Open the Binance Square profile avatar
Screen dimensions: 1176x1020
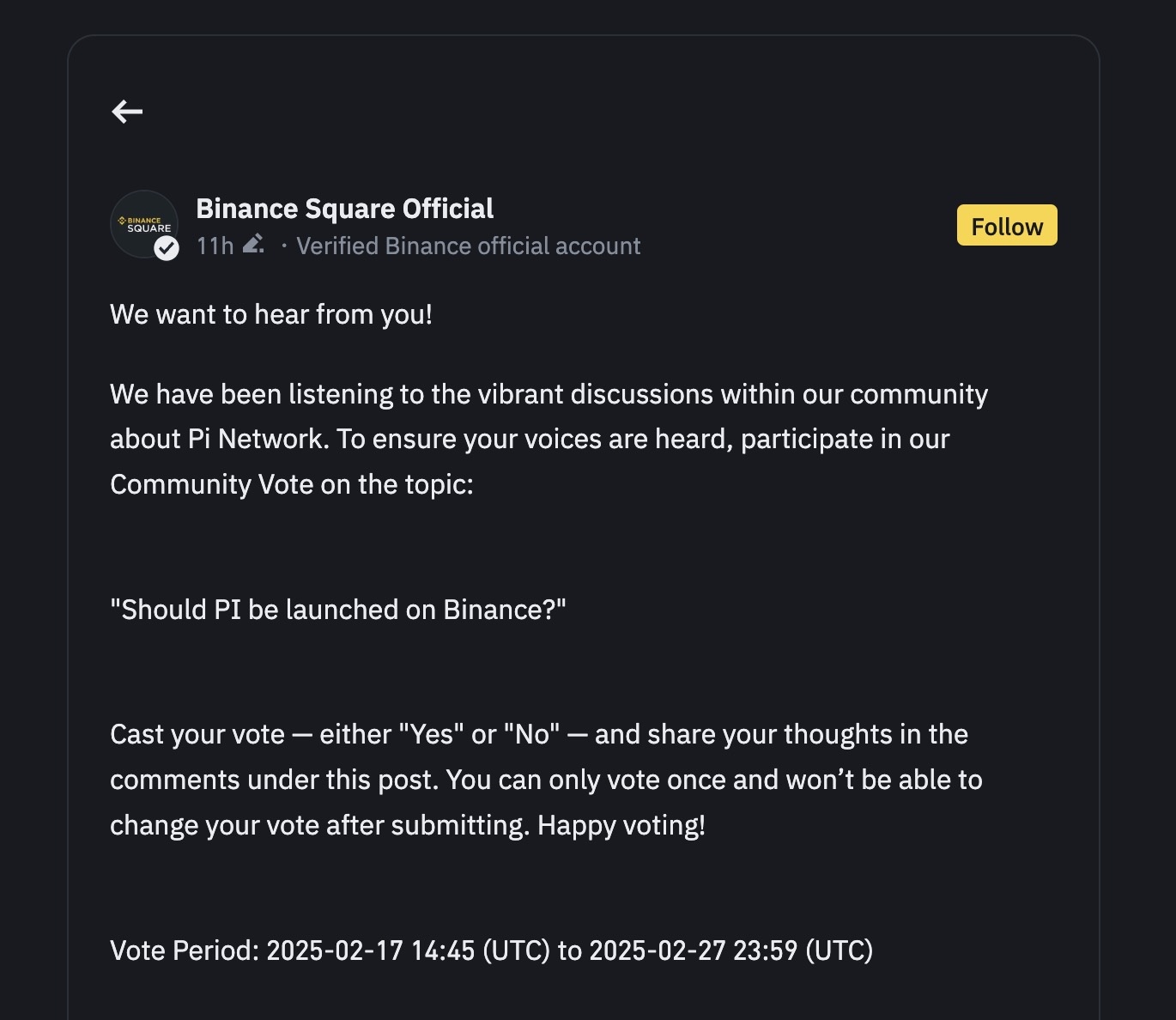(142, 222)
